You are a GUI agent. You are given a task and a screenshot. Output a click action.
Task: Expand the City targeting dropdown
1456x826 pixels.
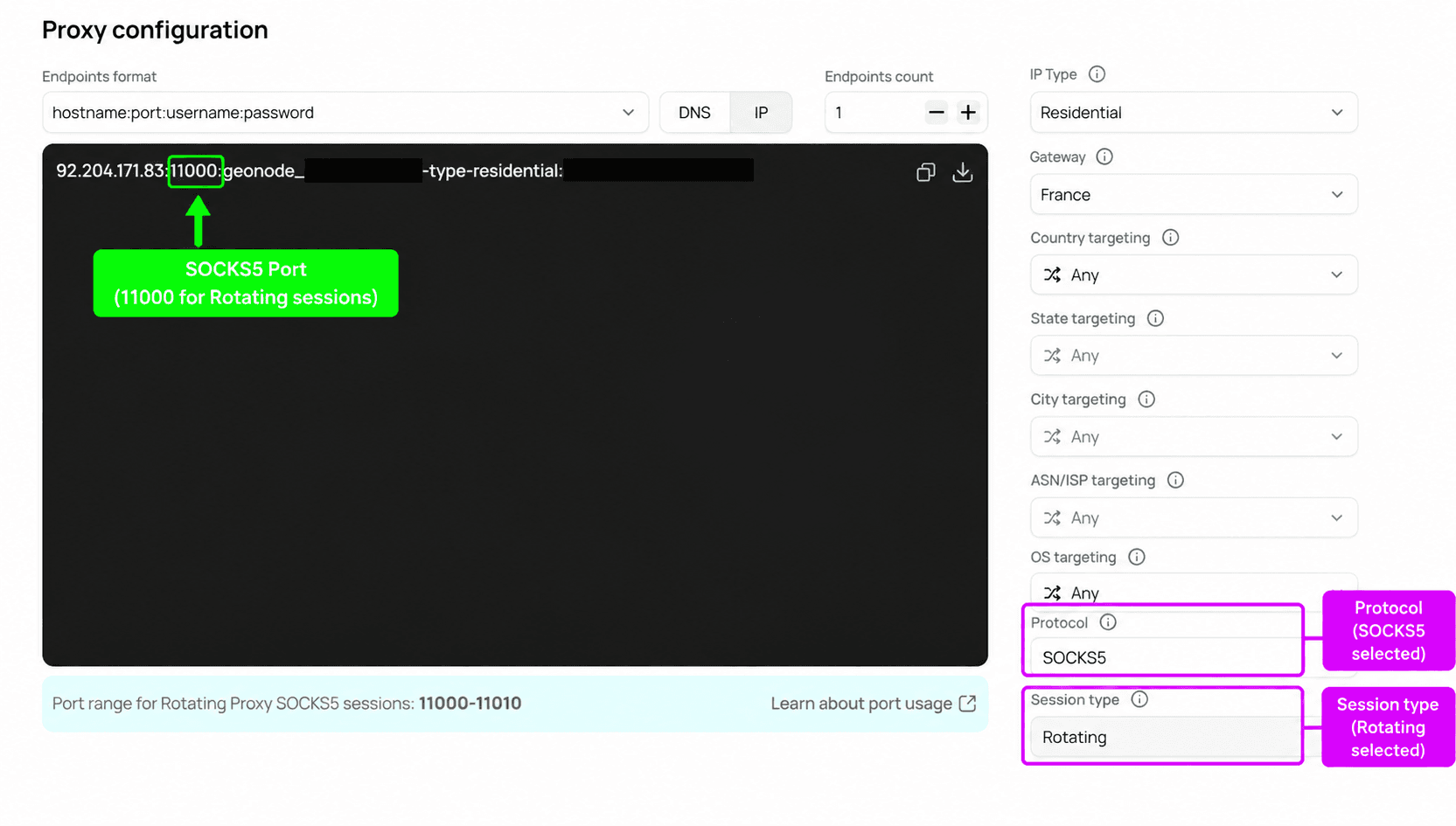coord(1194,437)
